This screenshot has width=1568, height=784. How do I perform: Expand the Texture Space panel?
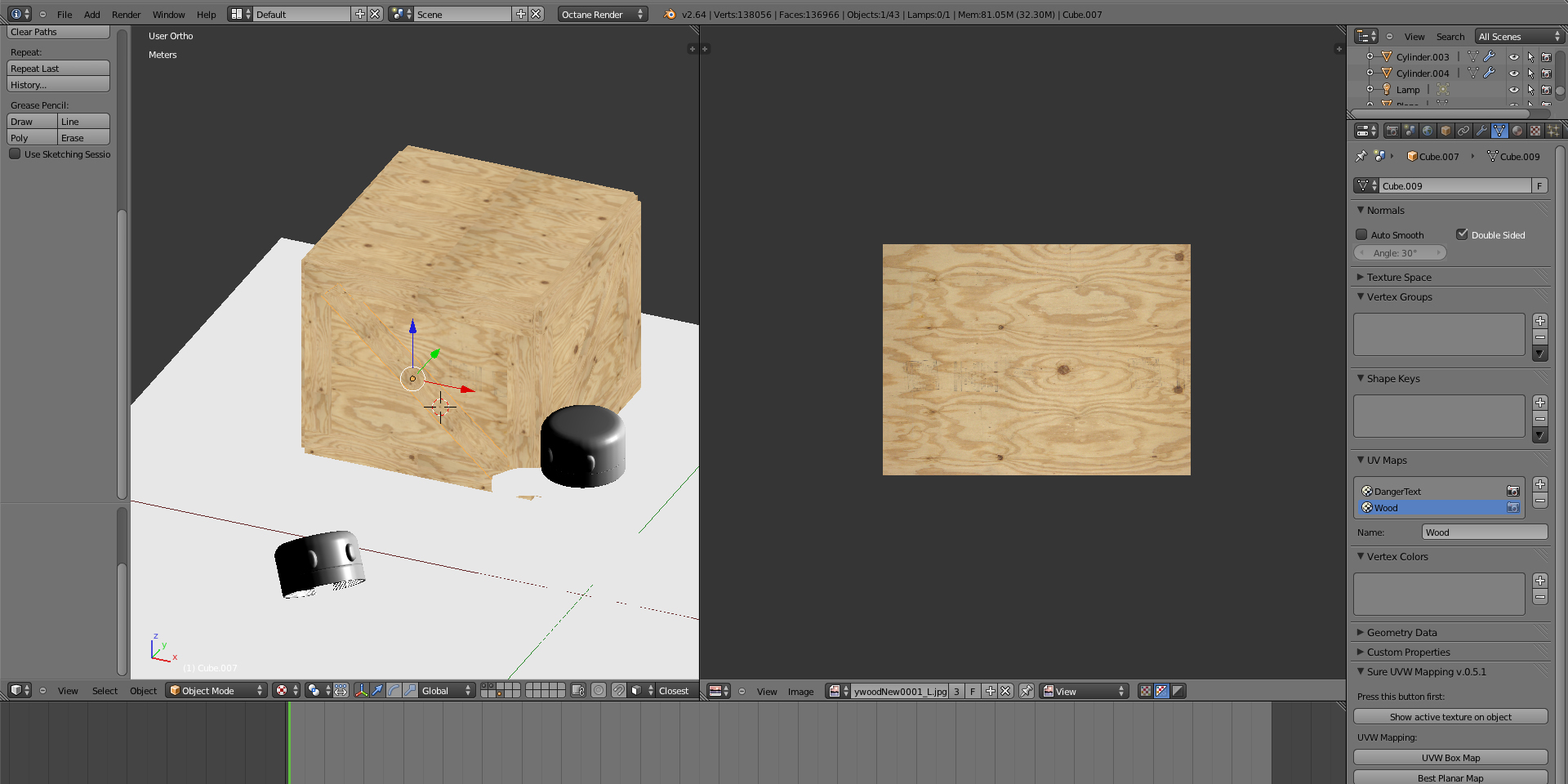tap(1398, 277)
